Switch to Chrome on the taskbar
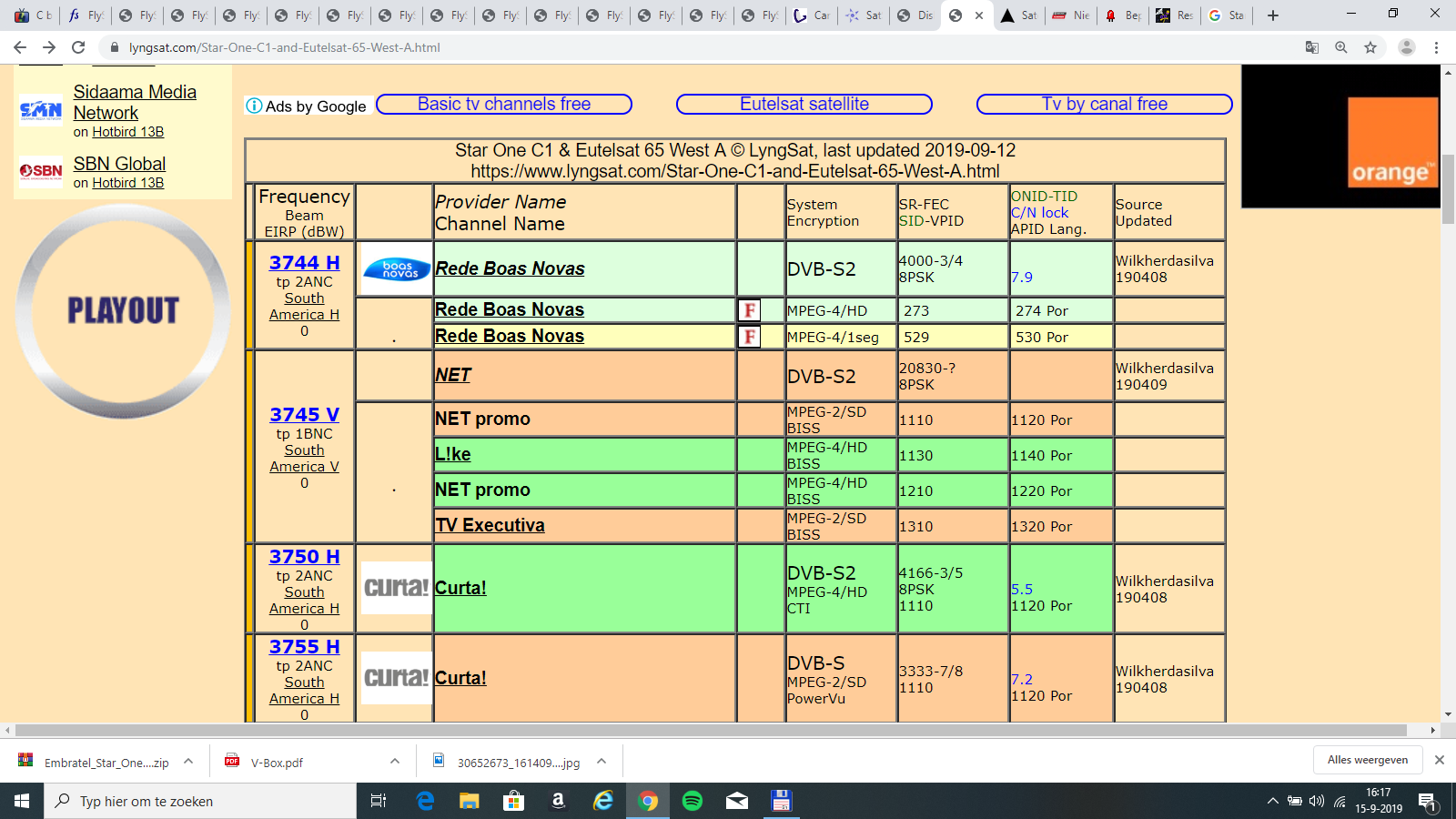The image size is (1456, 819). tap(648, 801)
